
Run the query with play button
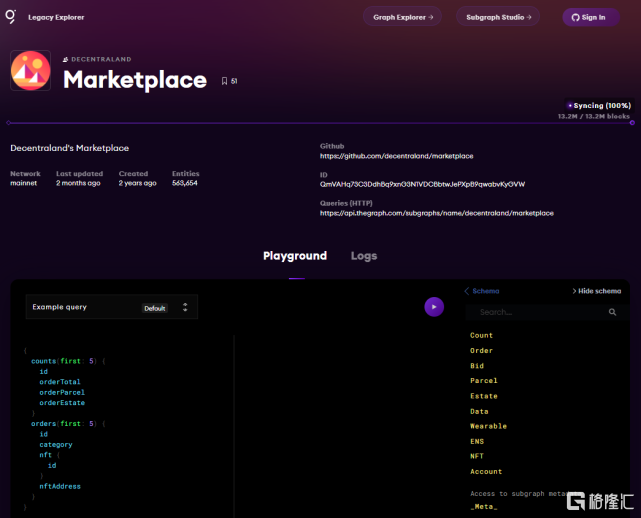433,307
